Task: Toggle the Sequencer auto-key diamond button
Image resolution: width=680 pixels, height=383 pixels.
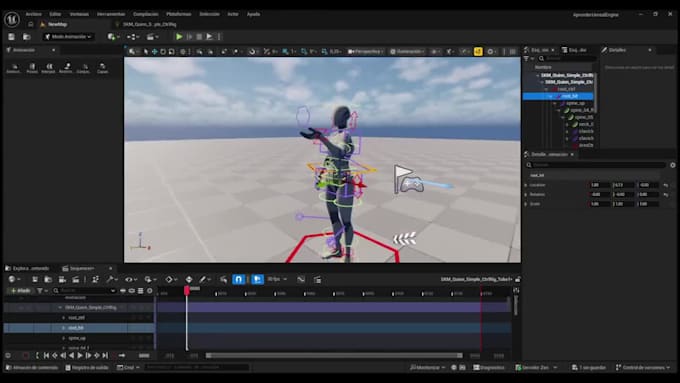Action: pos(189,280)
